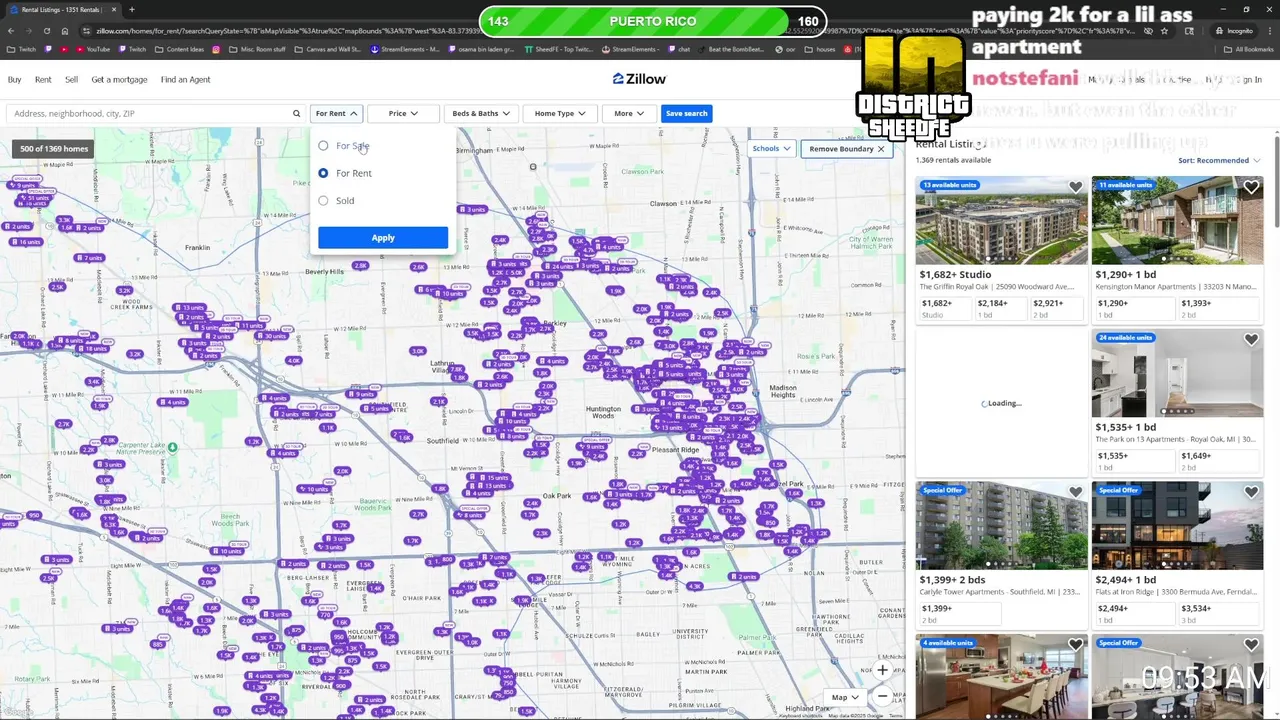The height and width of the screenshot is (720, 1280).
Task: Remove the boundary with the X icon
Action: 881,149
